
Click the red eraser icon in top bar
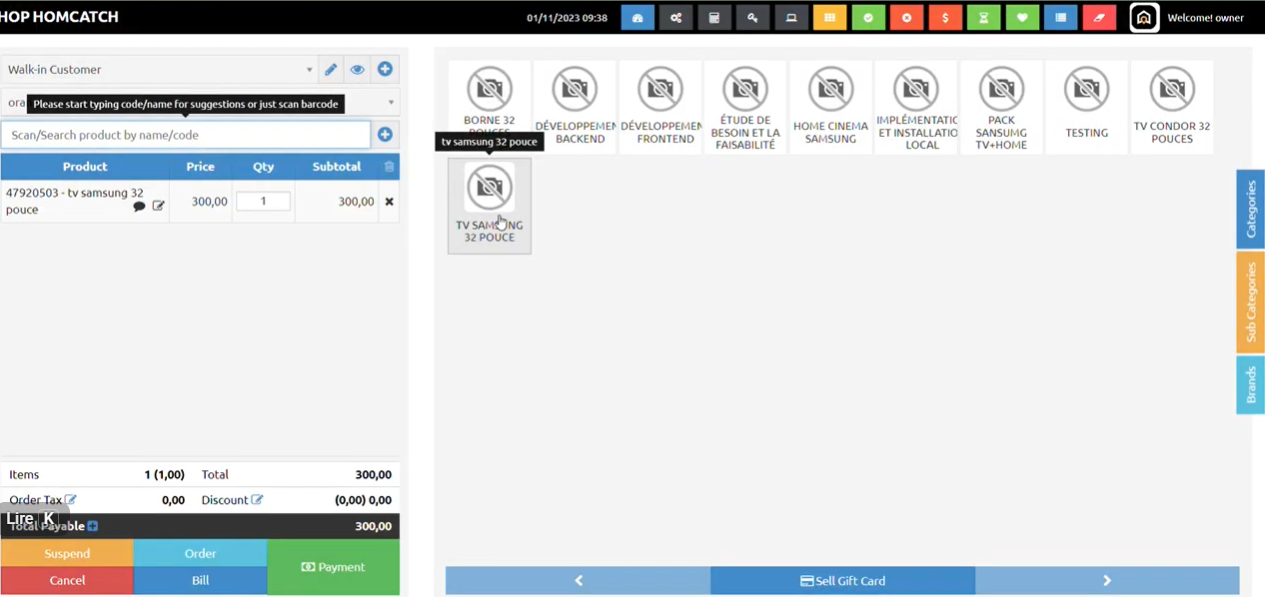coord(1099,18)
